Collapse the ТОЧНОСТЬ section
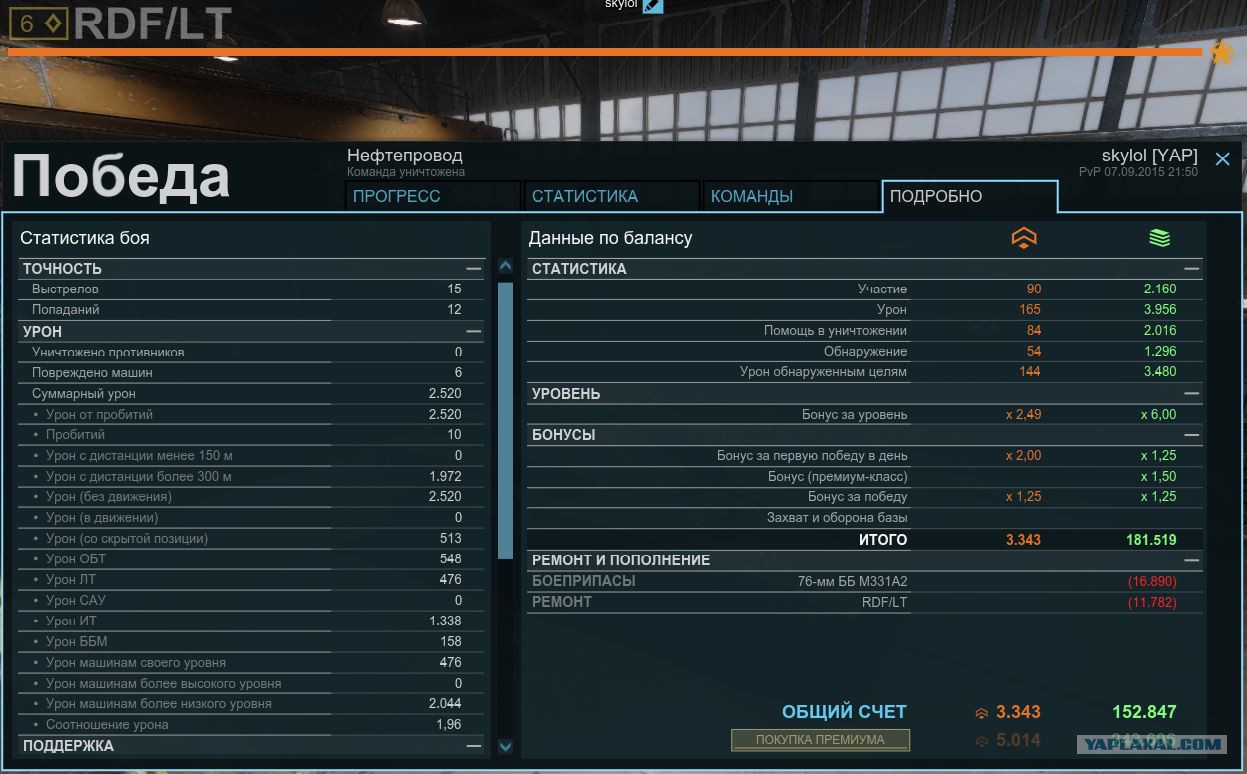 [x=473, y=268]
